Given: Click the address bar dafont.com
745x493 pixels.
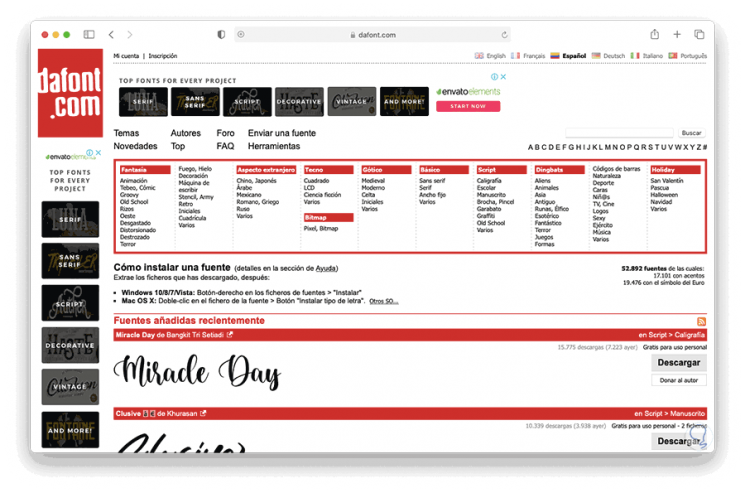Looking at the screenshot, I should pyautogui.click(x=372, y=35).
